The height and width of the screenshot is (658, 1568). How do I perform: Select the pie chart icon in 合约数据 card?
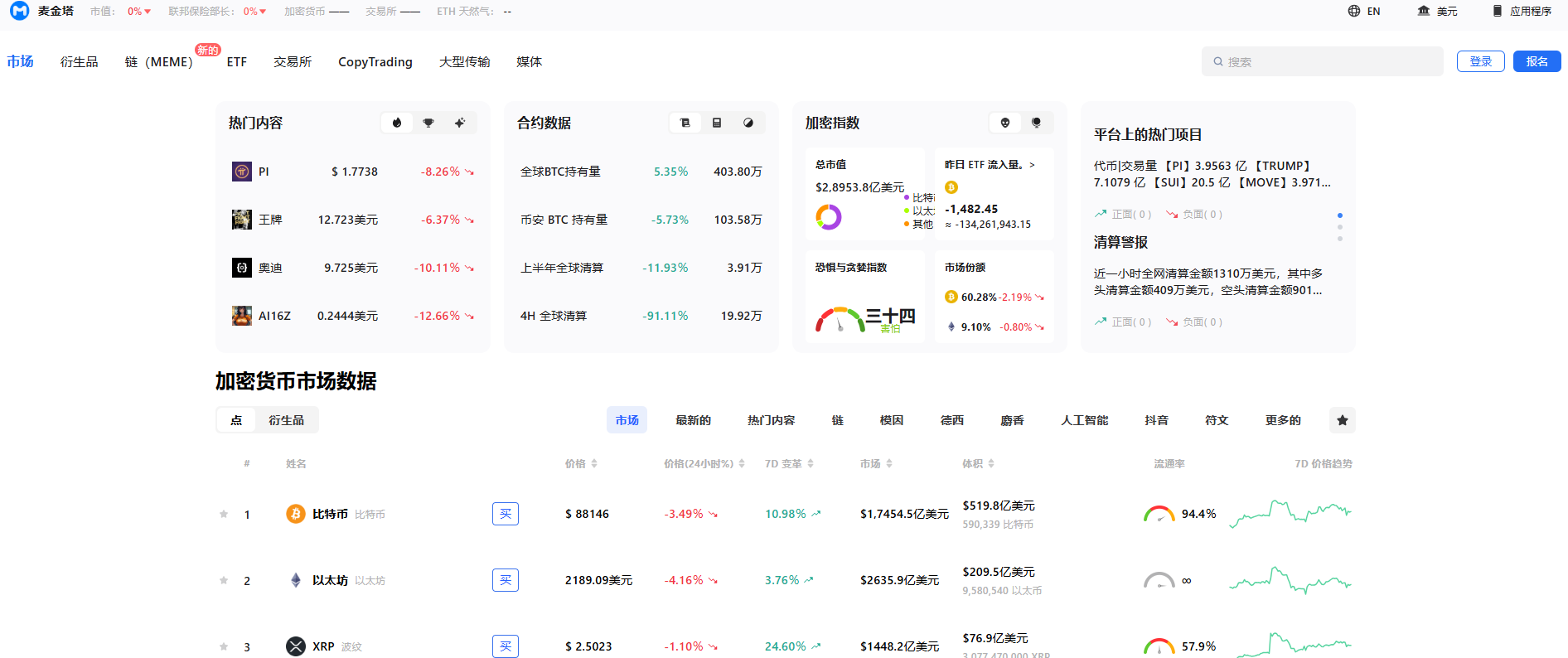748,123
